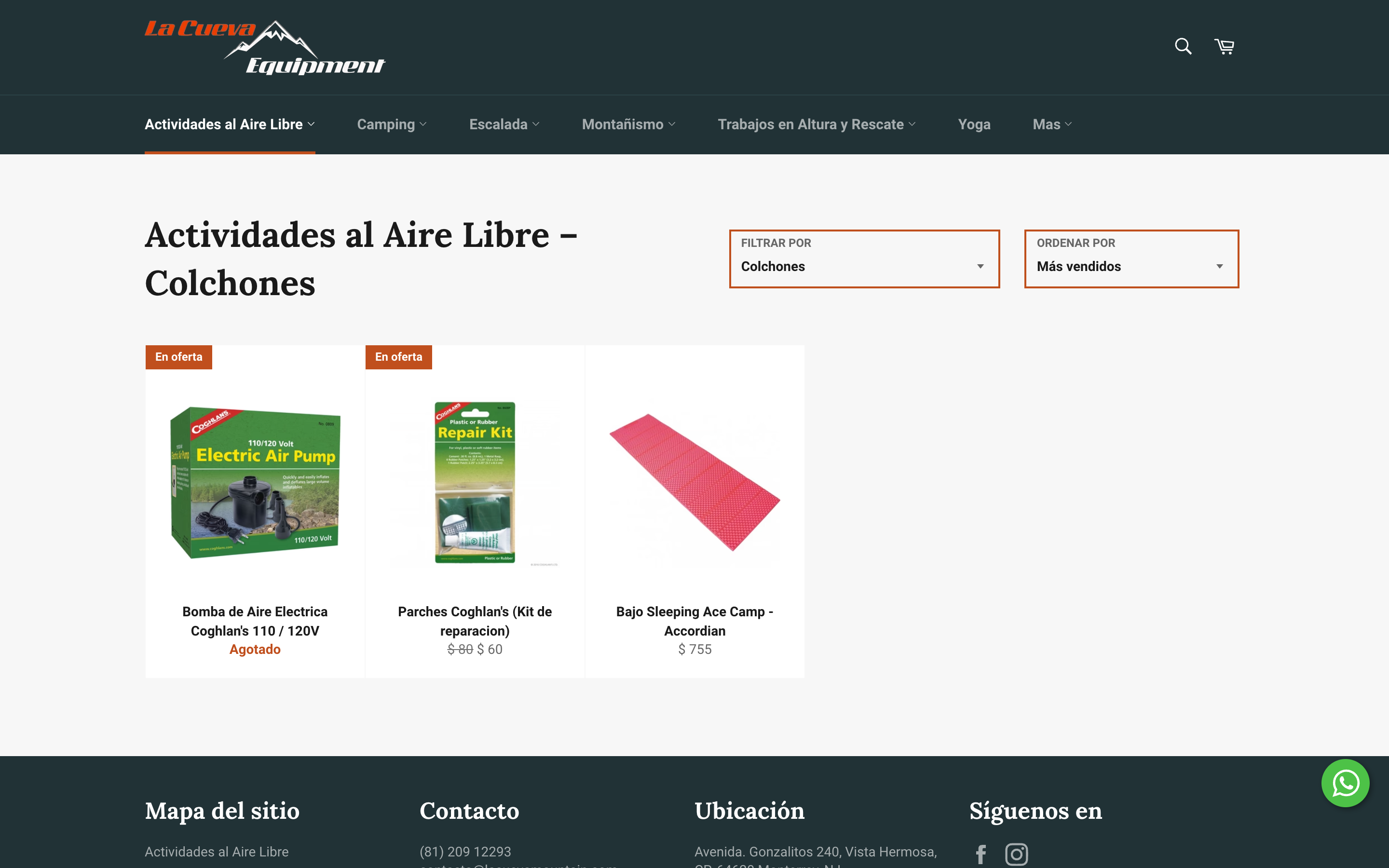Viewport: 1389px width, 868px height.
Task: Select the Bajo Sleeping Ace Camp product image
Action: click(x=694, y=482)
